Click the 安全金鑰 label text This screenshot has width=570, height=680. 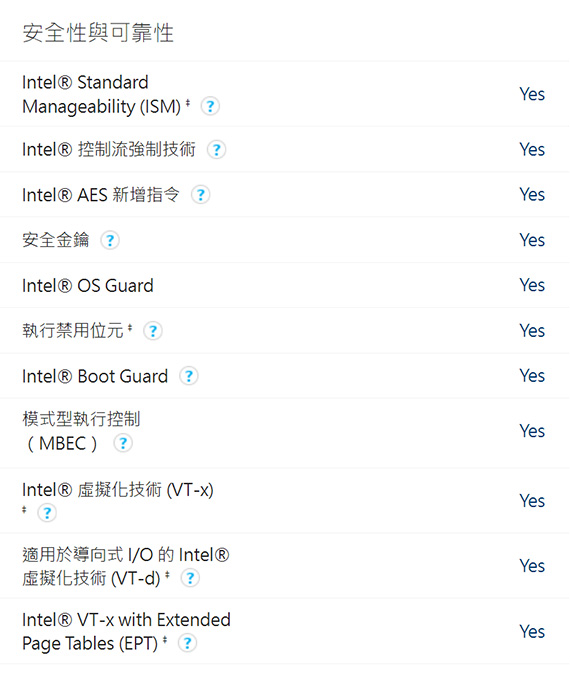tap(56, 240)
